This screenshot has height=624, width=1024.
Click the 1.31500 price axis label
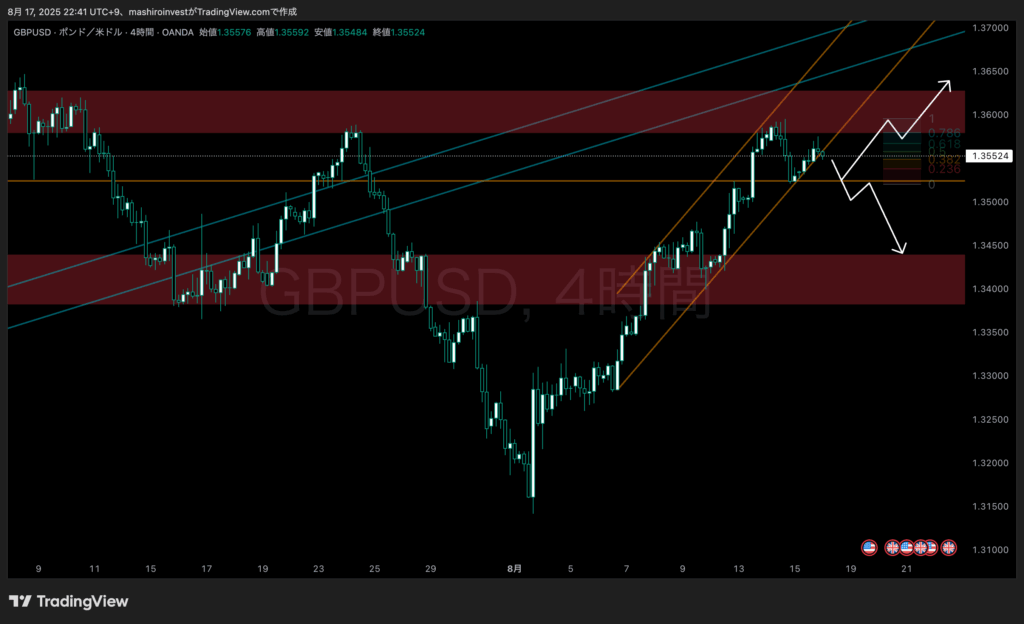(990, 507)
